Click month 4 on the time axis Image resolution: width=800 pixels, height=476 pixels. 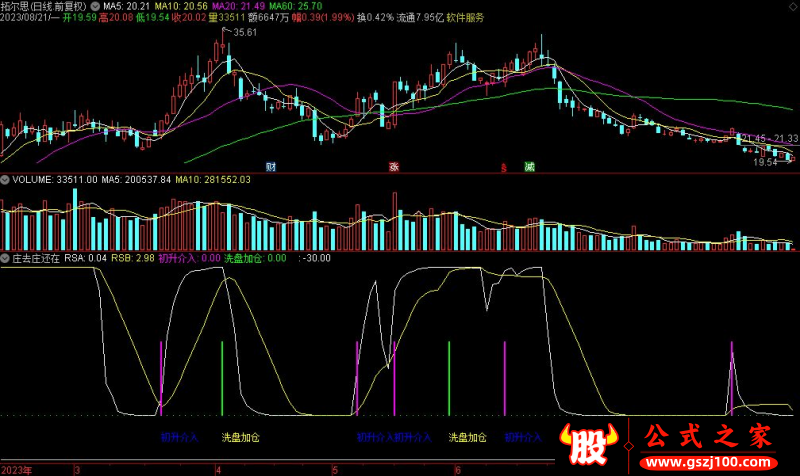[218, 470]
